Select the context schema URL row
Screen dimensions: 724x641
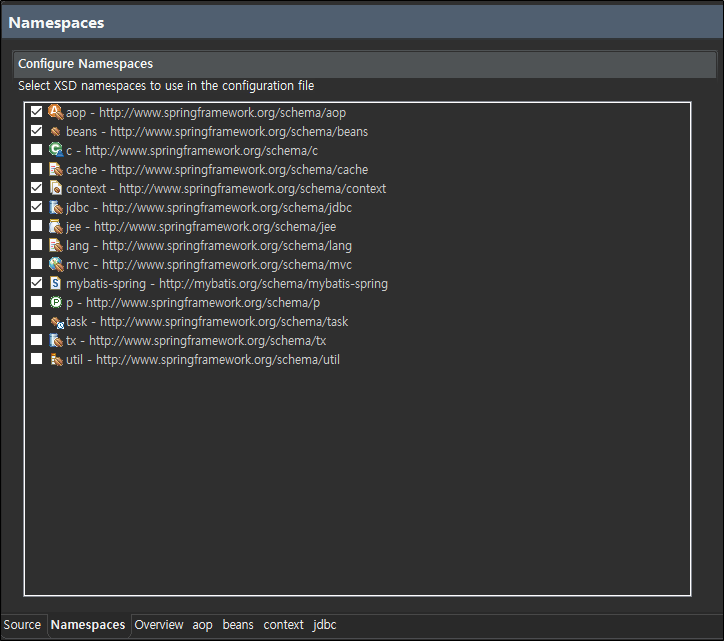coord(226,188)
